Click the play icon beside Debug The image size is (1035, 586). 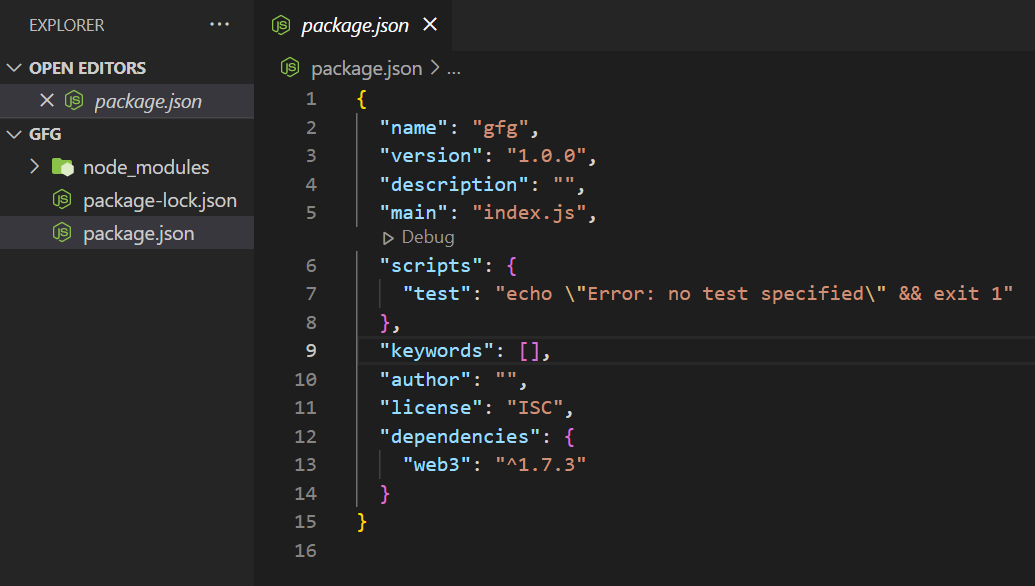[x=389, y=238]
